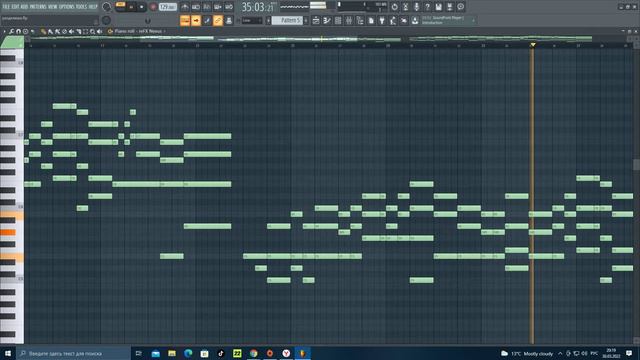Open the notification center icon
This screenshot has height=360, width=640.
tap(629, 353)
